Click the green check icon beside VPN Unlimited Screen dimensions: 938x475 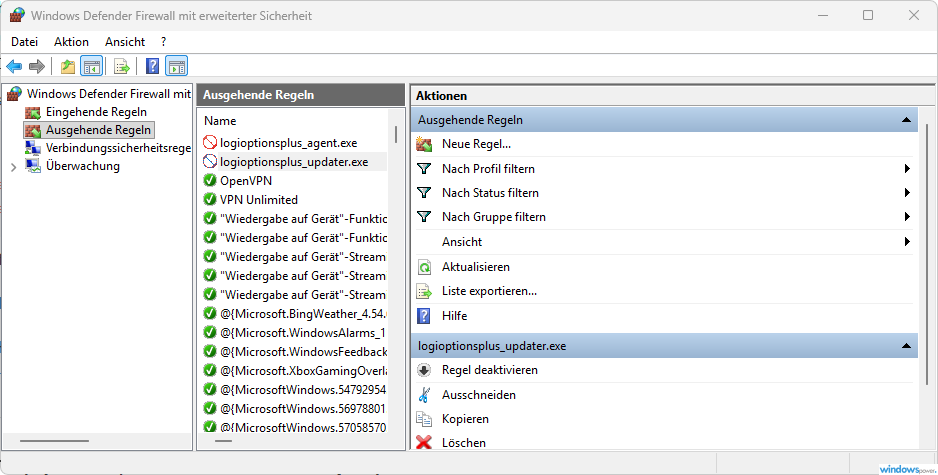pos(210,199)
